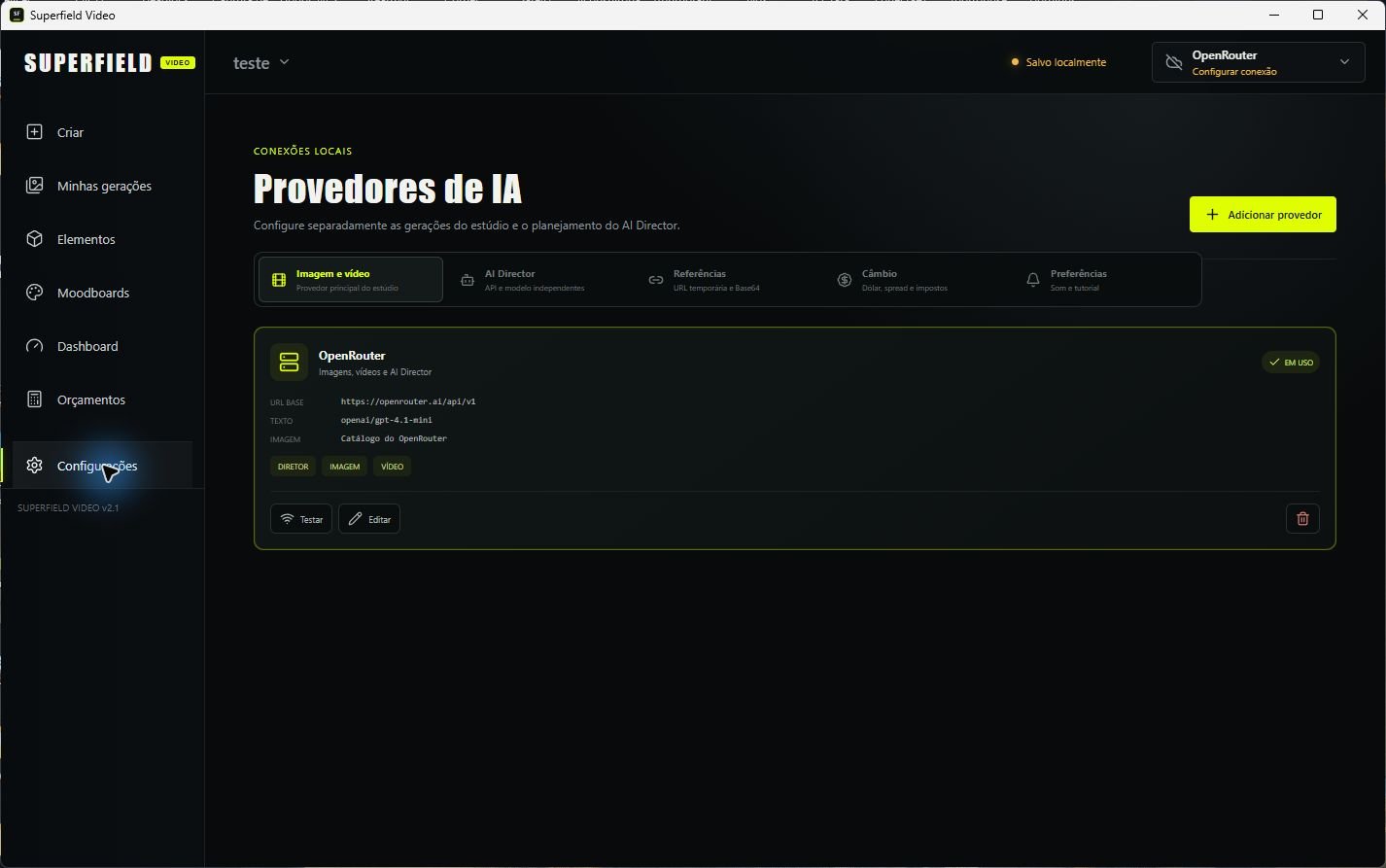Click the model text openai/gpt-4.1-mini
This screenshot has width=1386, height=868.
pyautogui.click(x=387, y=420)
